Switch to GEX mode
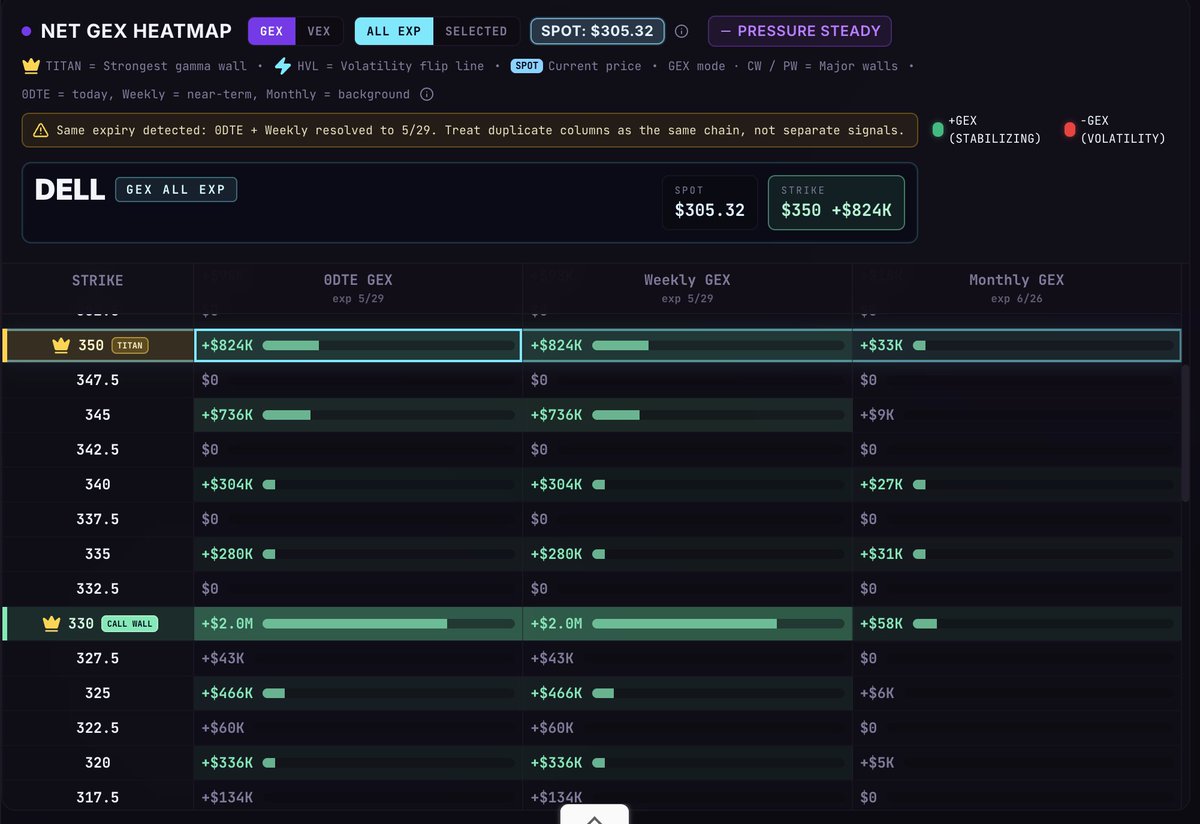 point(271,31)
